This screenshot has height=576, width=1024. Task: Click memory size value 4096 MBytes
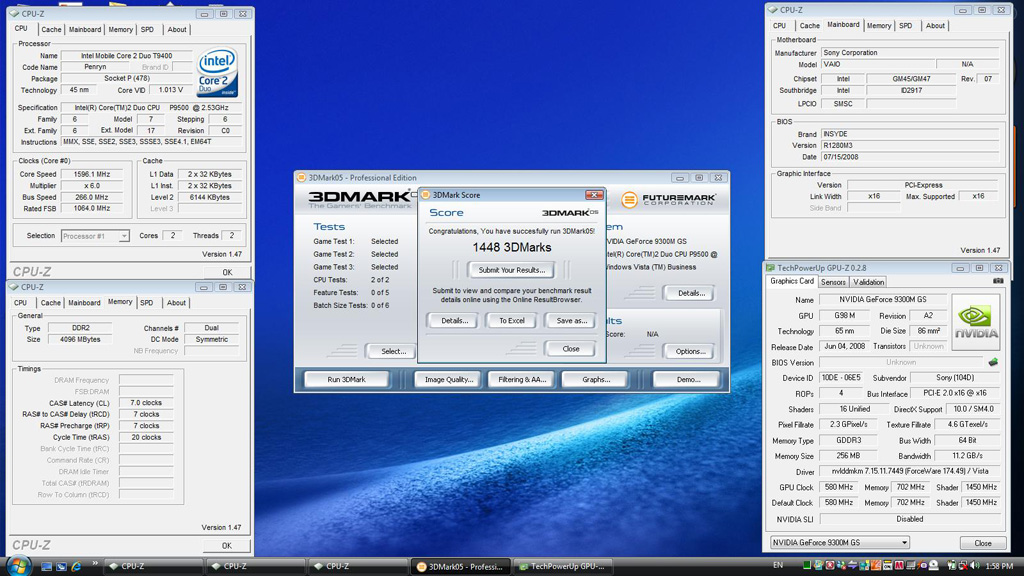[80, 340]
